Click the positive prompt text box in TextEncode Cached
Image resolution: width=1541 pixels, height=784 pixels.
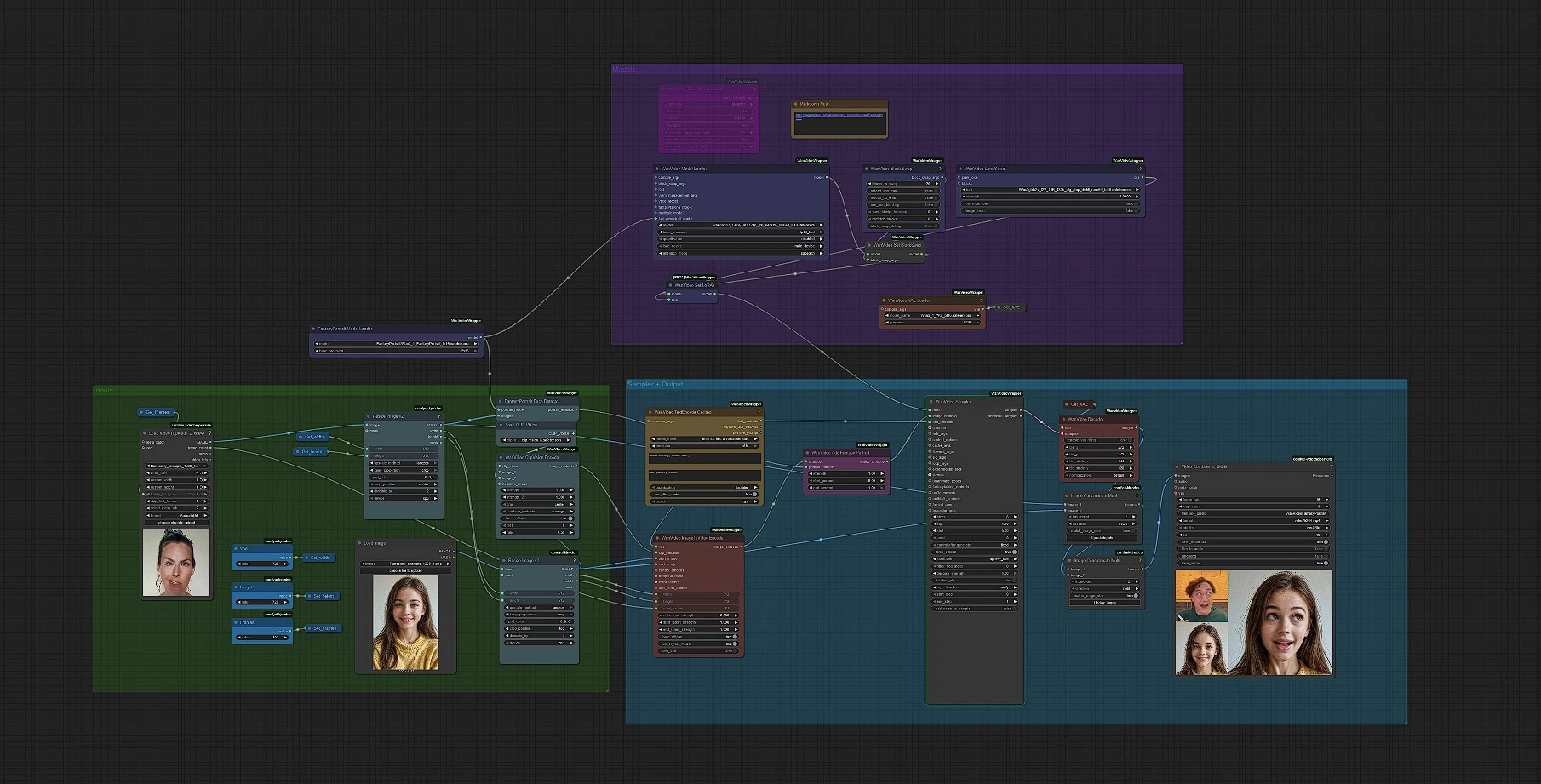click(x=704, y=458)
